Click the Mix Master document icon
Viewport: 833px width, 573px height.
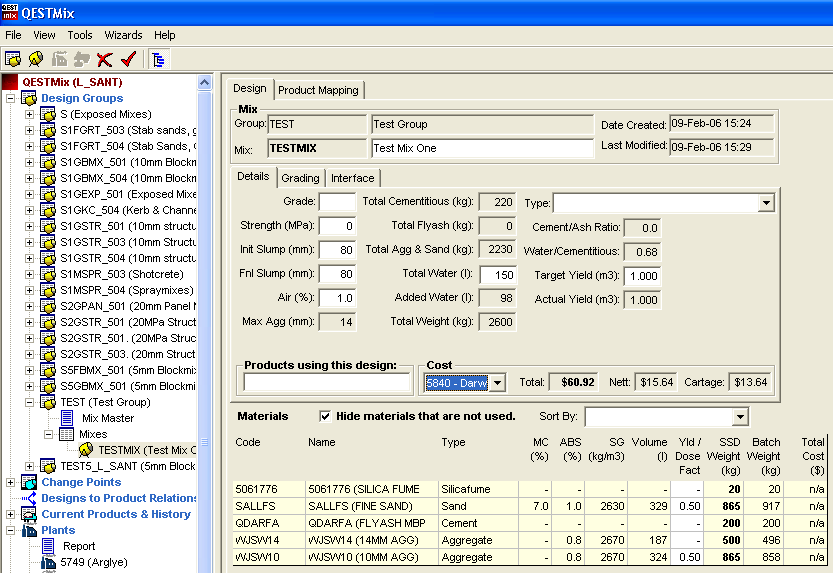68,418
